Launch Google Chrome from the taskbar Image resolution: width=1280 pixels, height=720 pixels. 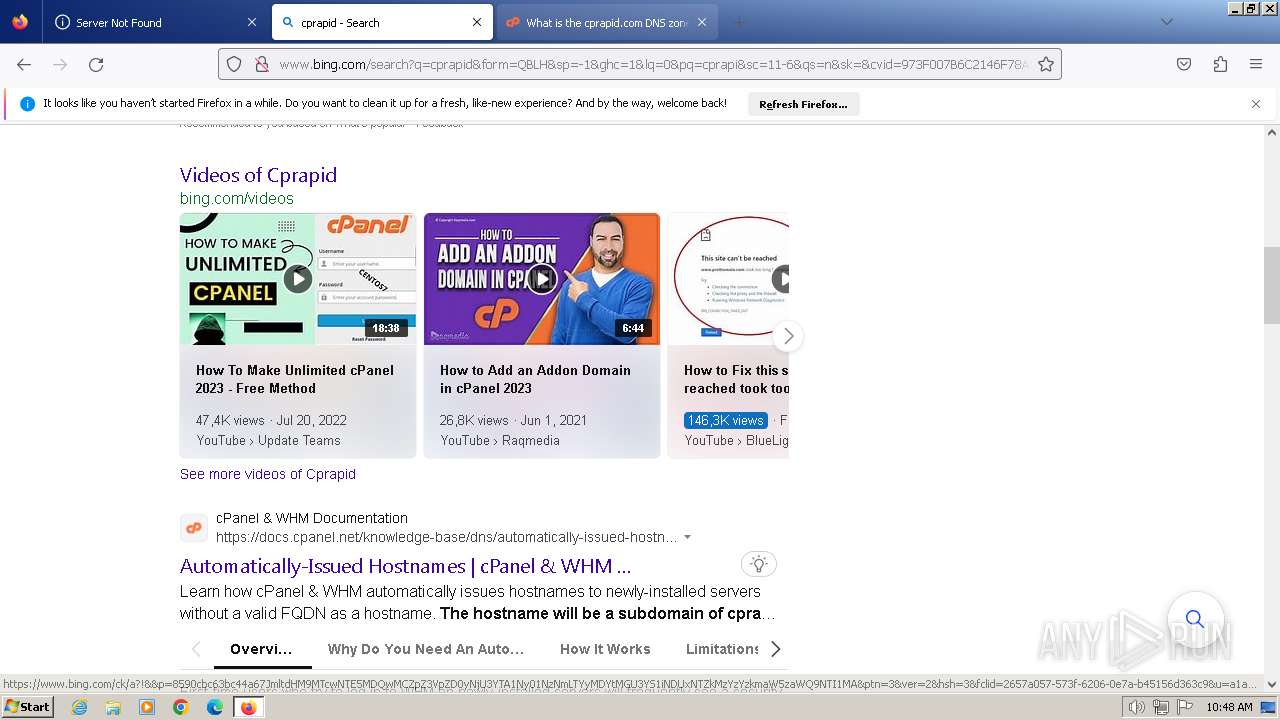[181, 707]
